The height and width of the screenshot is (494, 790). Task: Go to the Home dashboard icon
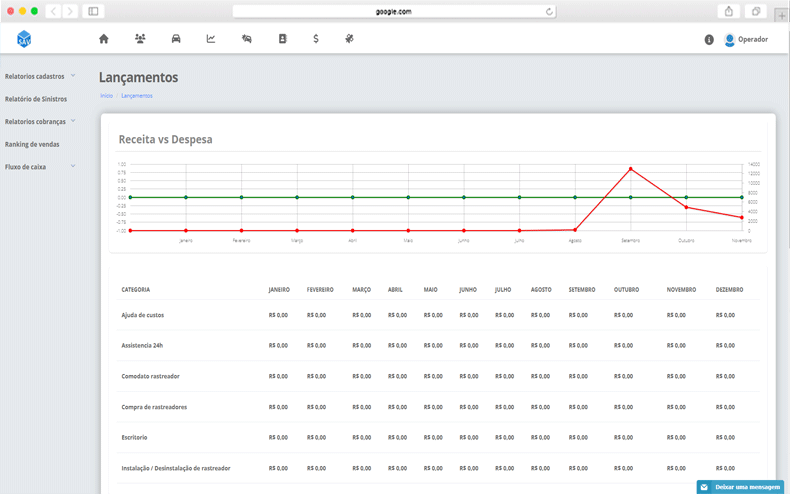(x=104, y=39)
